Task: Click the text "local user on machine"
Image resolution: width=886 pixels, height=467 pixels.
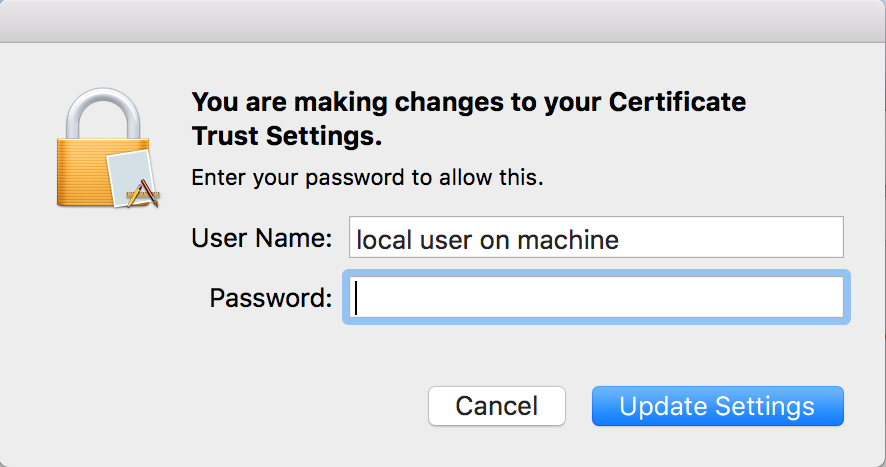Action: click(x=488, y=240)
